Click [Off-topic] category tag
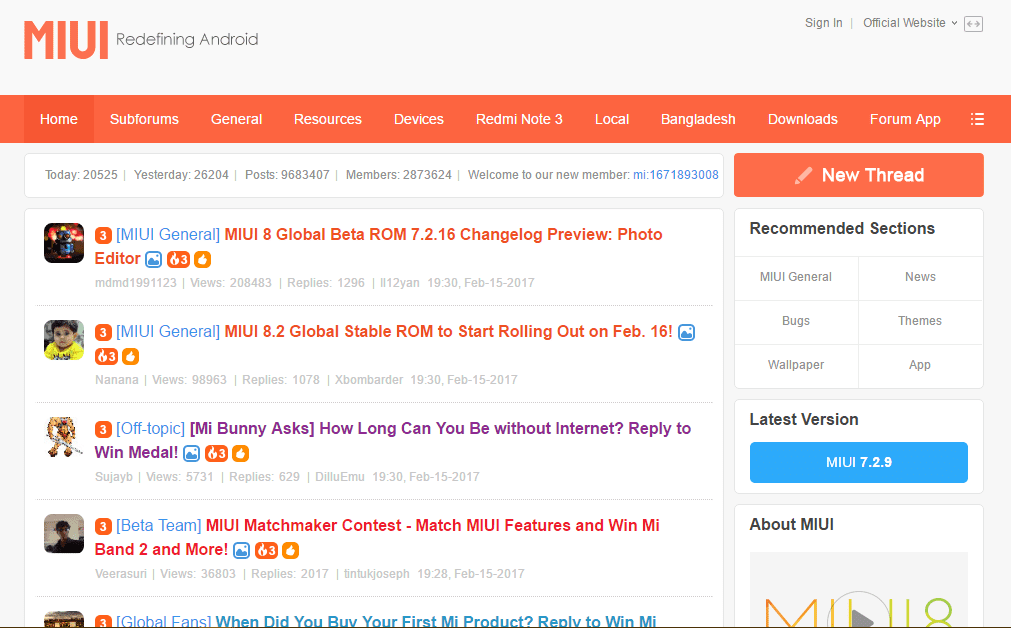 coord(150,429)
